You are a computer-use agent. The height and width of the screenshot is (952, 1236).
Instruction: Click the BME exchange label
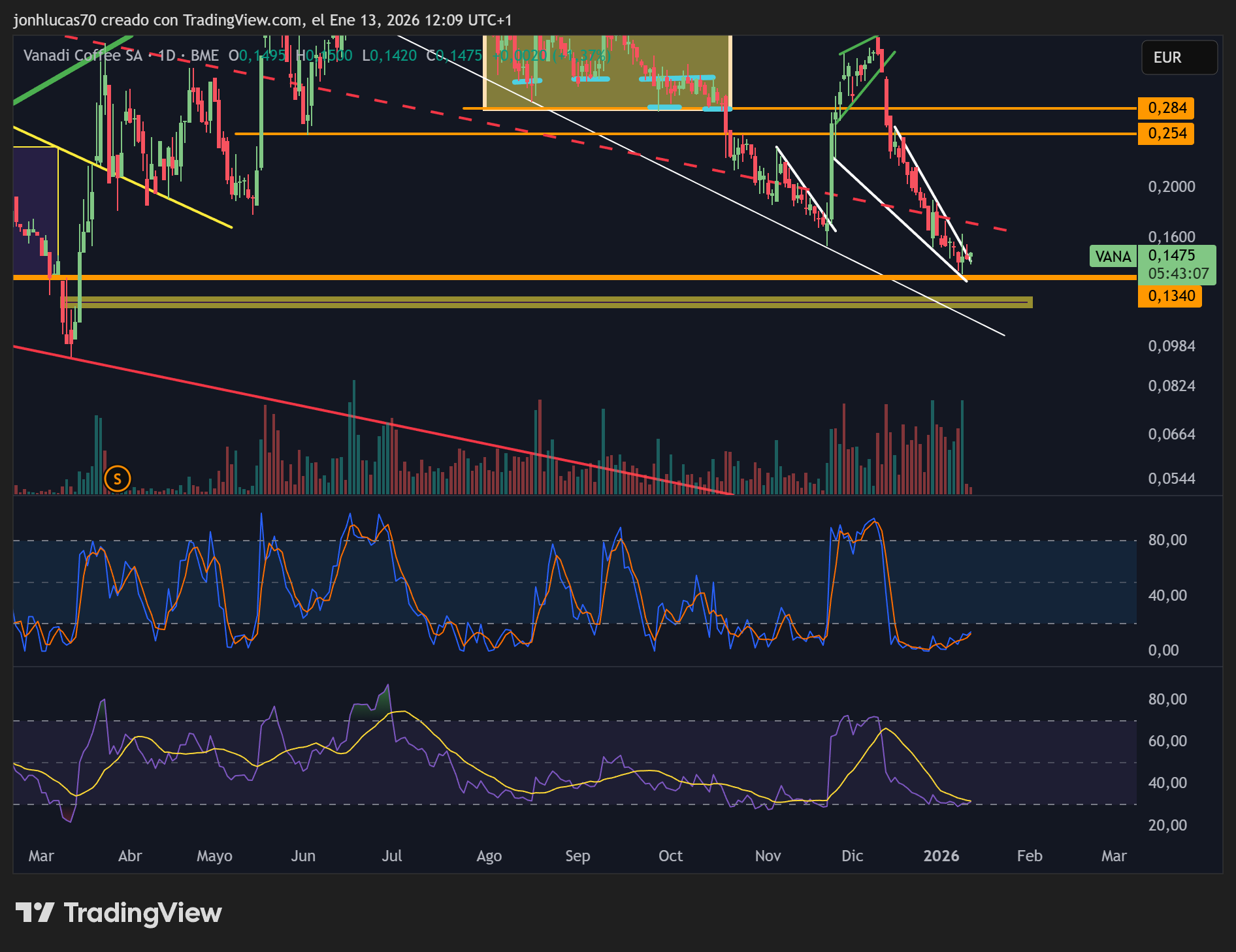[204, 56]
